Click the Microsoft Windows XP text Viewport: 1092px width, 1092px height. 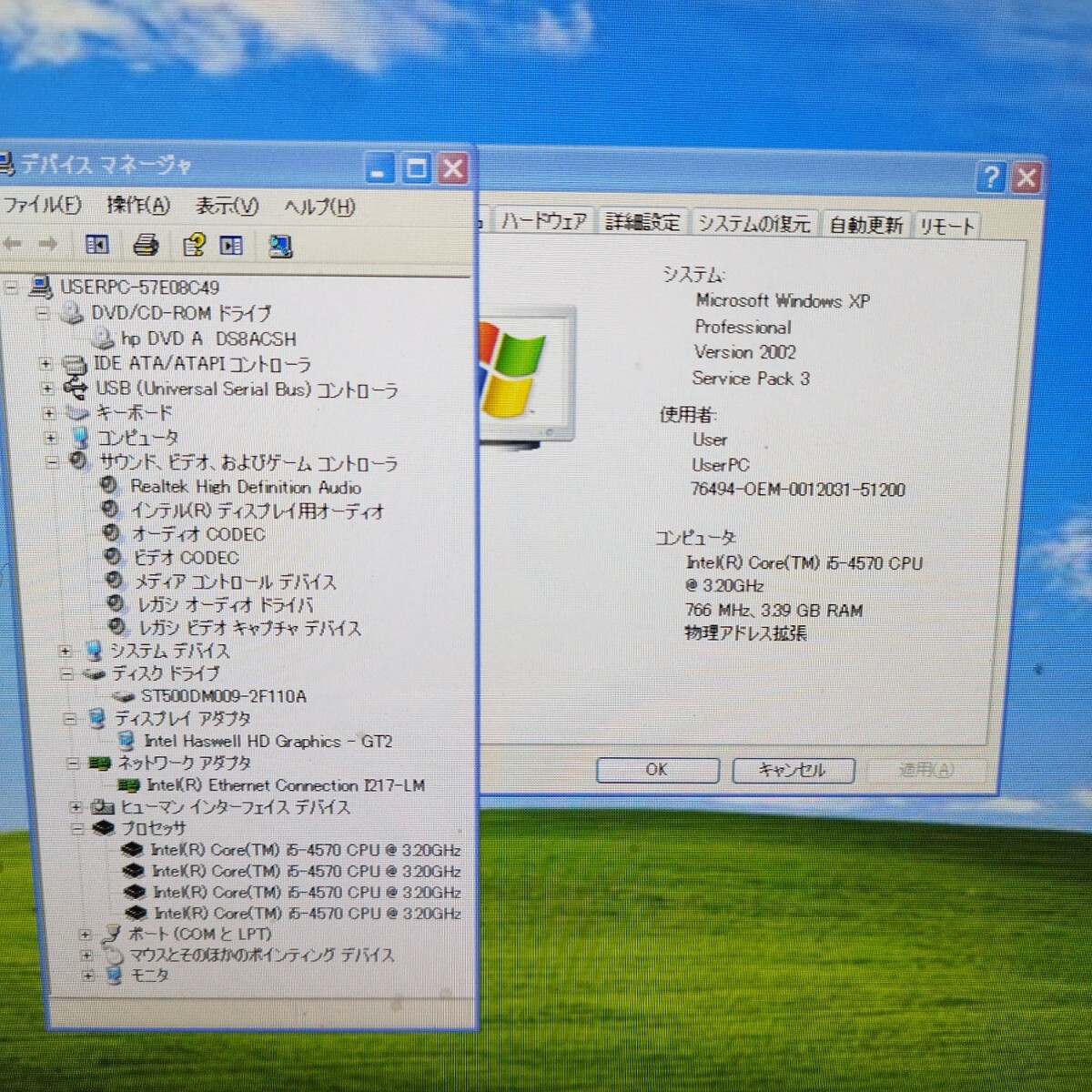pos(783,300)
